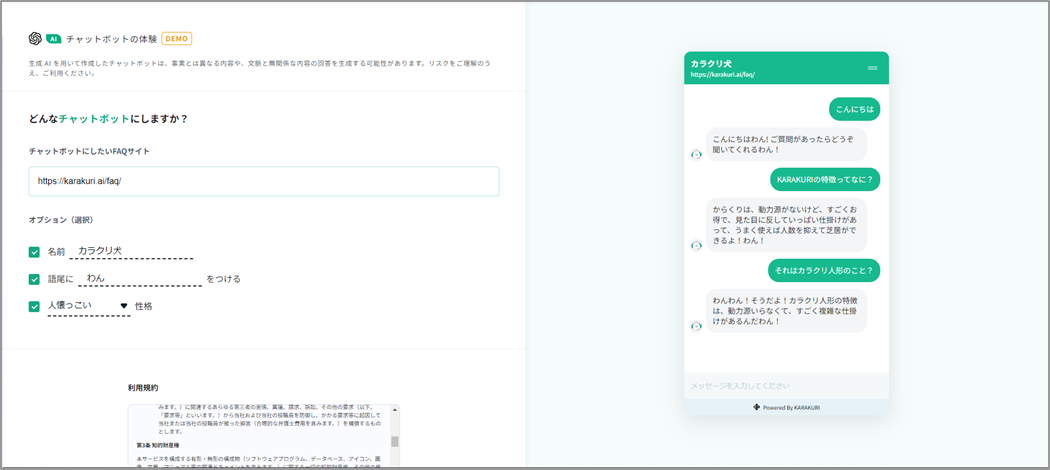The height and width of the screenshot is (470, 1050).
Task: Toggle the 性格 option checkbox
Action: [34, 306]
